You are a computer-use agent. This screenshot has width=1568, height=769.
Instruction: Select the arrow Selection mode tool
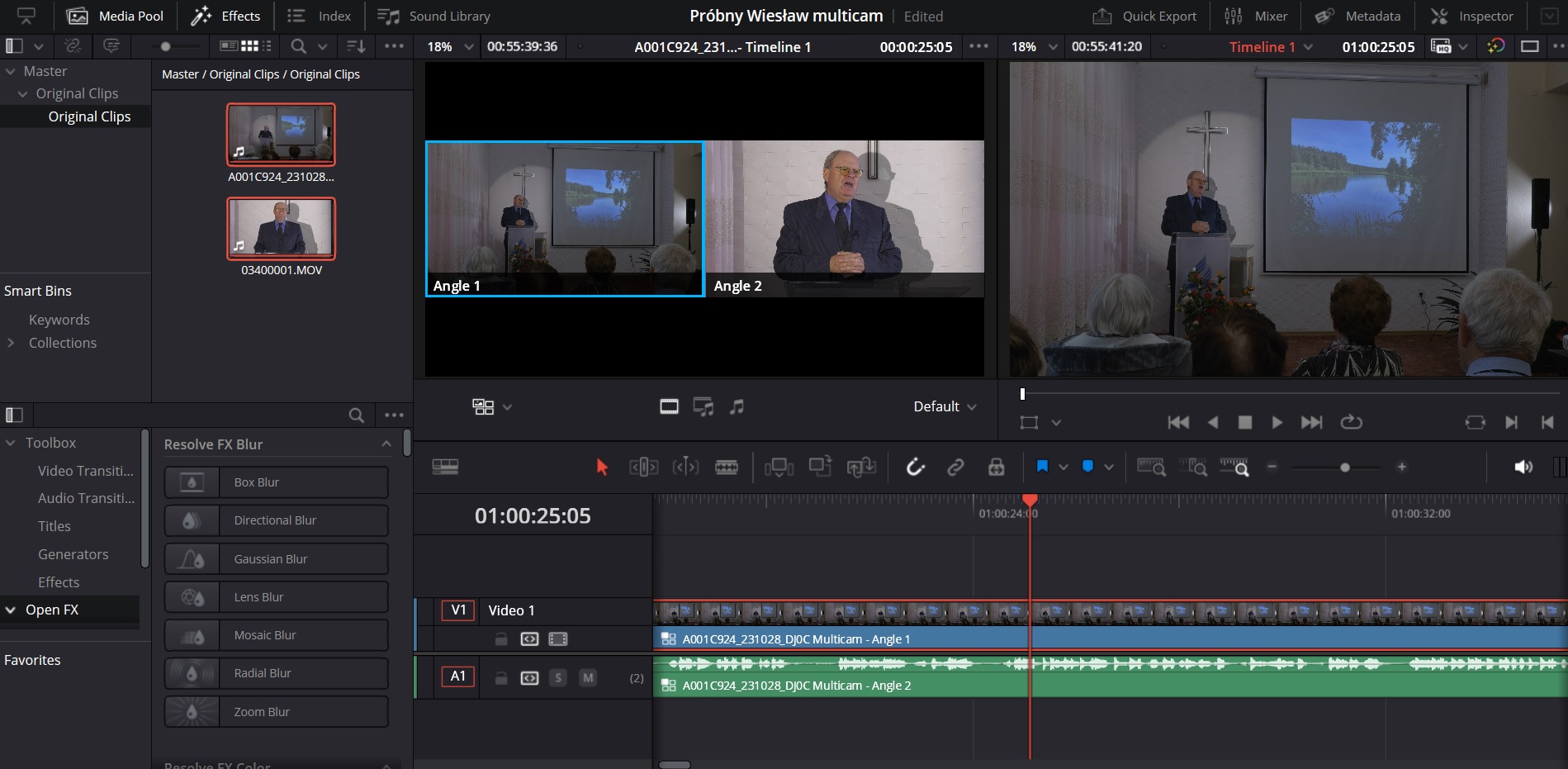[602, 468]
